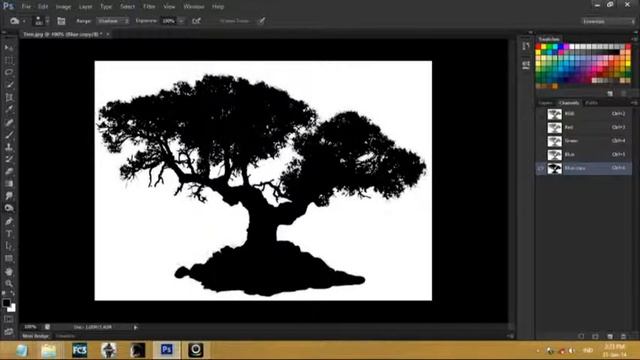Select the Horizontal Type tool
Screen dimensions: 640x360
pyautogui.click(x=9, y=234)
